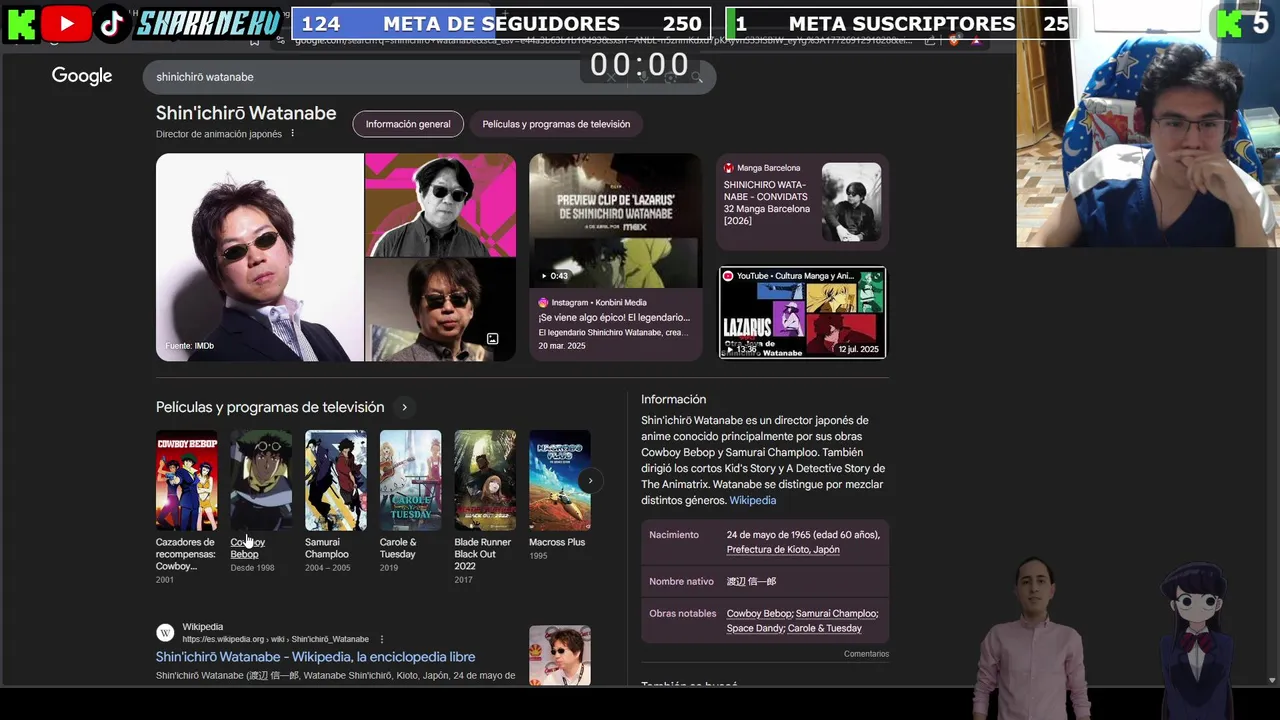Open the Cazadores de recompensas: Cowboy… 2001 poster

(x=186, y=481)
